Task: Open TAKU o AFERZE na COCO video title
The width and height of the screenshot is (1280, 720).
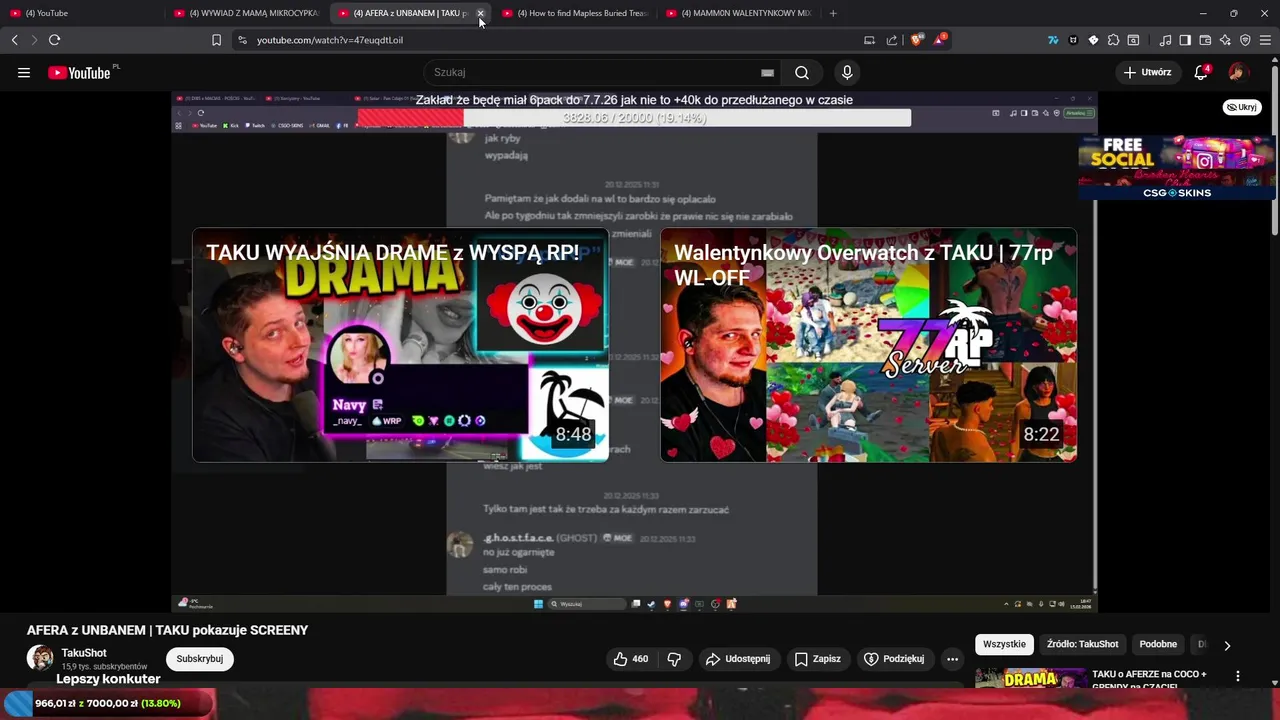Action: pos(1149,679)
